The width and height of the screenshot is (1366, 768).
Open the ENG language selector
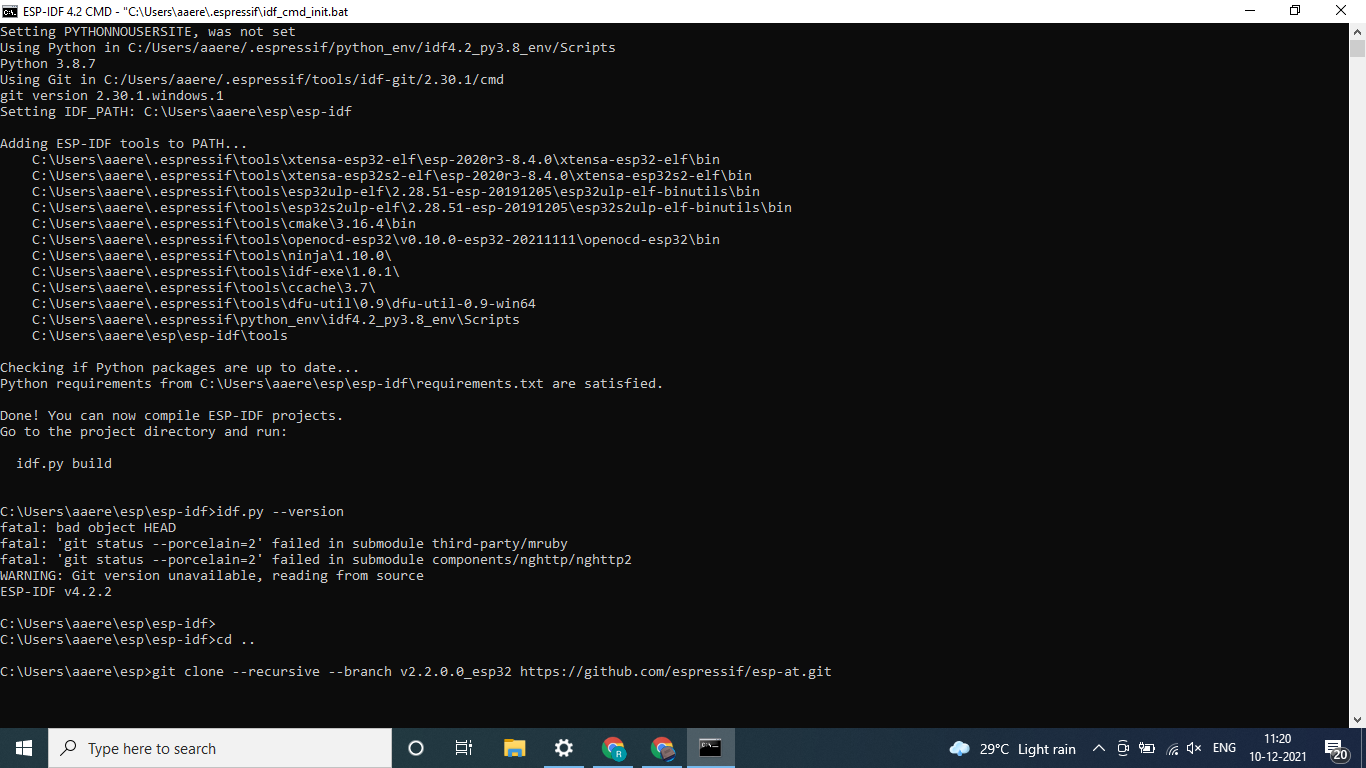tap(1224, 748)
